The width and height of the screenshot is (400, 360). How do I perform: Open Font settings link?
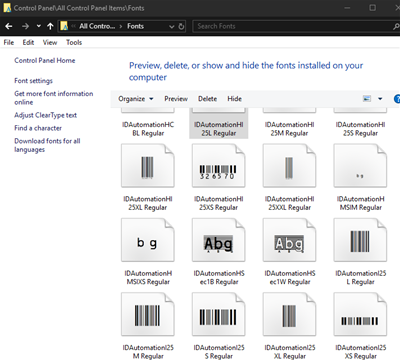(x=33, y=81)
